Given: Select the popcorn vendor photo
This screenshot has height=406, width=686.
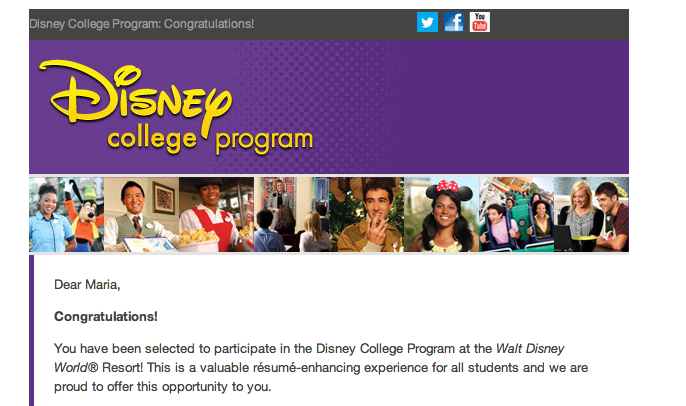Looking at the screenshot, I should click(216, 214).
